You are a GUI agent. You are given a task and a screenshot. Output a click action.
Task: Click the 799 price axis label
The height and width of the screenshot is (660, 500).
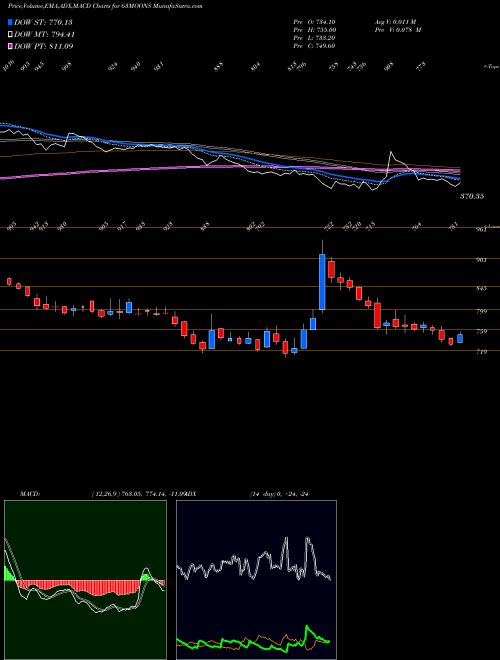click(482, 311)
